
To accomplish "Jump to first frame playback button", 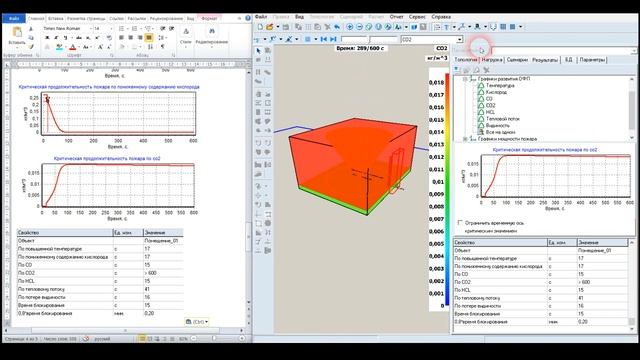I will 324,39.
